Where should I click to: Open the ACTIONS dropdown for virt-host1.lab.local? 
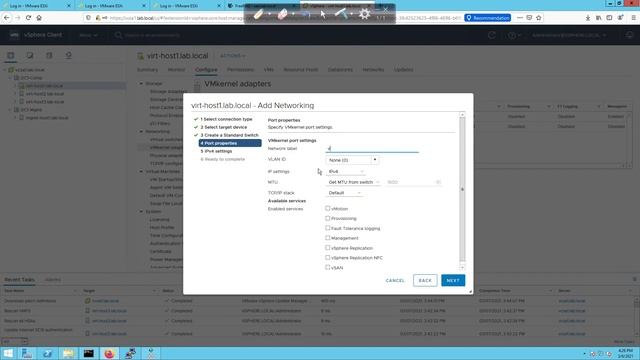click(x=233, y=56)
